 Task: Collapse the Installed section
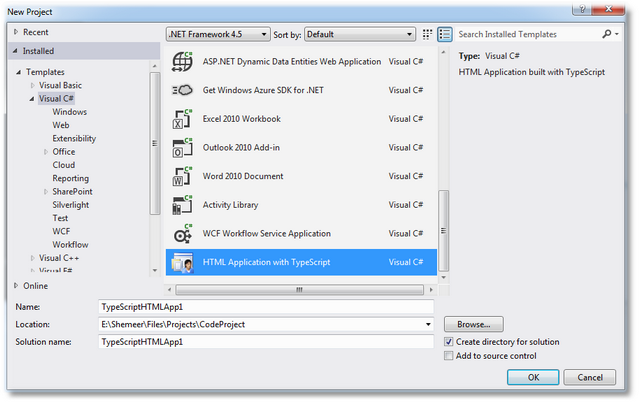coord(15,51)
